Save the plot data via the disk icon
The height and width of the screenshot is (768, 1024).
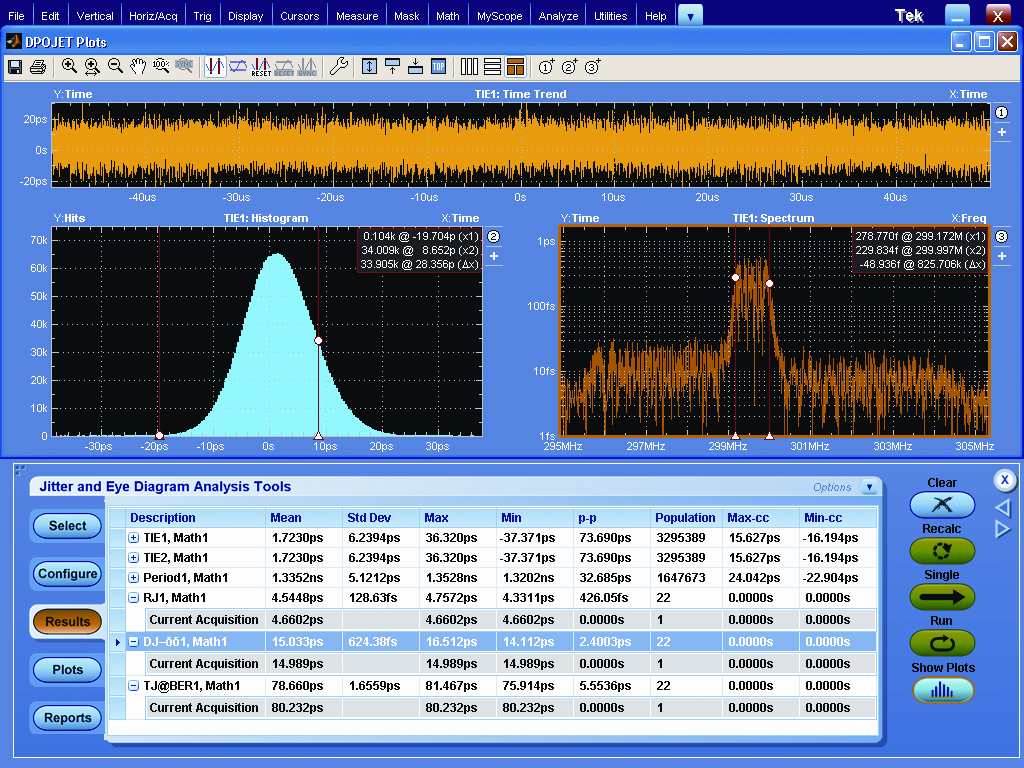tap(15, 66)
